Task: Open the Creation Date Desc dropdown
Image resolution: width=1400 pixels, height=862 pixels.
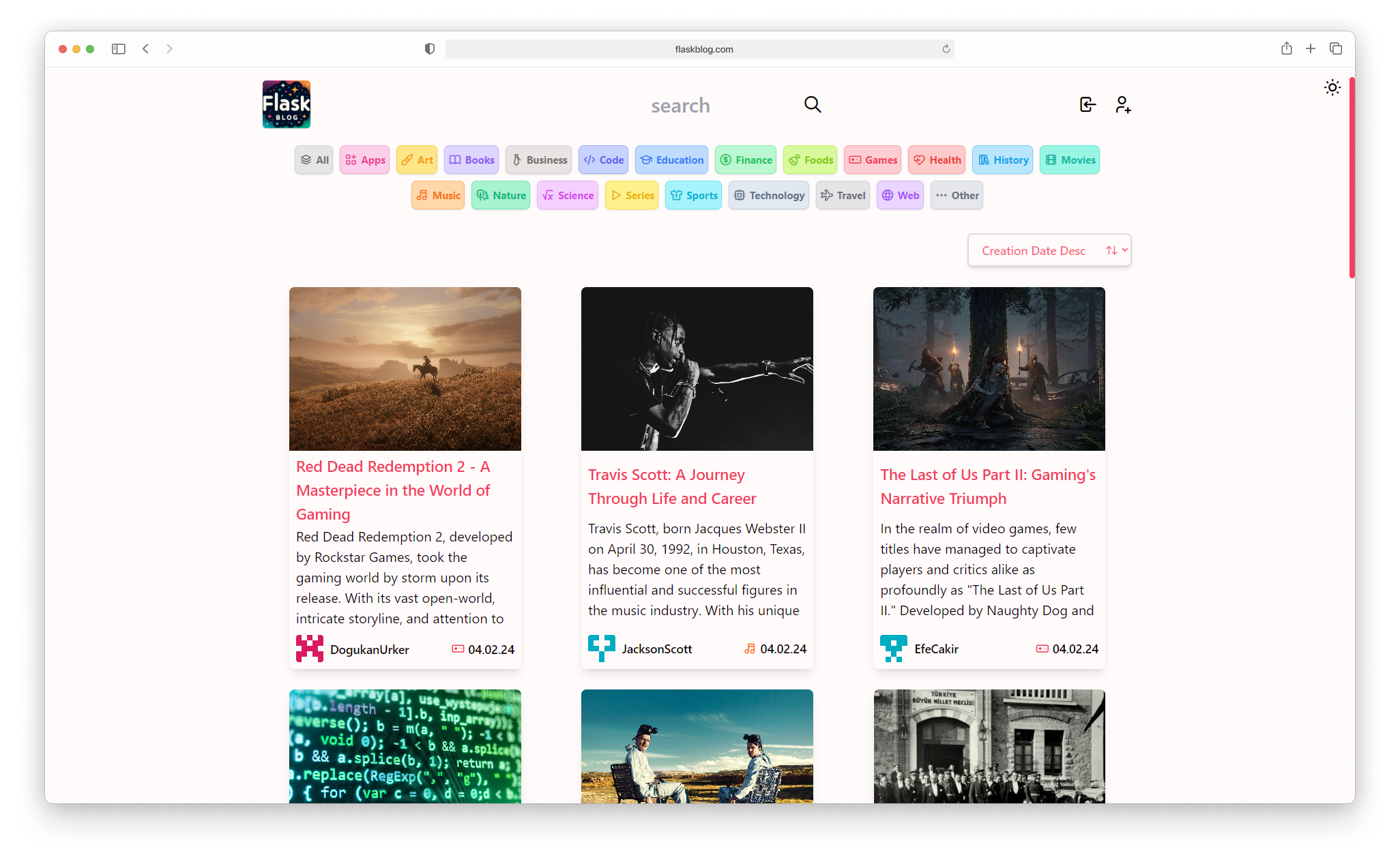Action: [x=1049, y=250]
